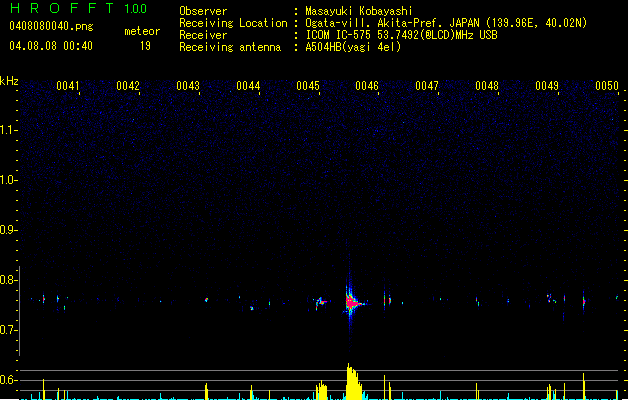Select the Receiving Location value text
The image size is (629, 400).
[446, 22]
